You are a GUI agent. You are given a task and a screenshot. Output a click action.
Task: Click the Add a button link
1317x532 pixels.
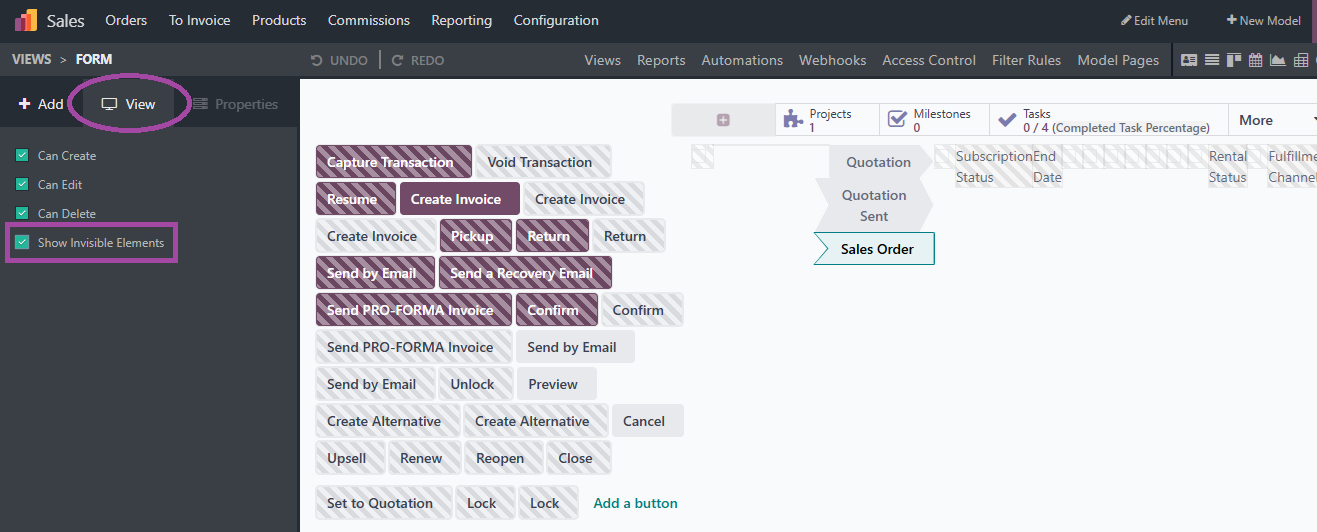coord(635,503)
